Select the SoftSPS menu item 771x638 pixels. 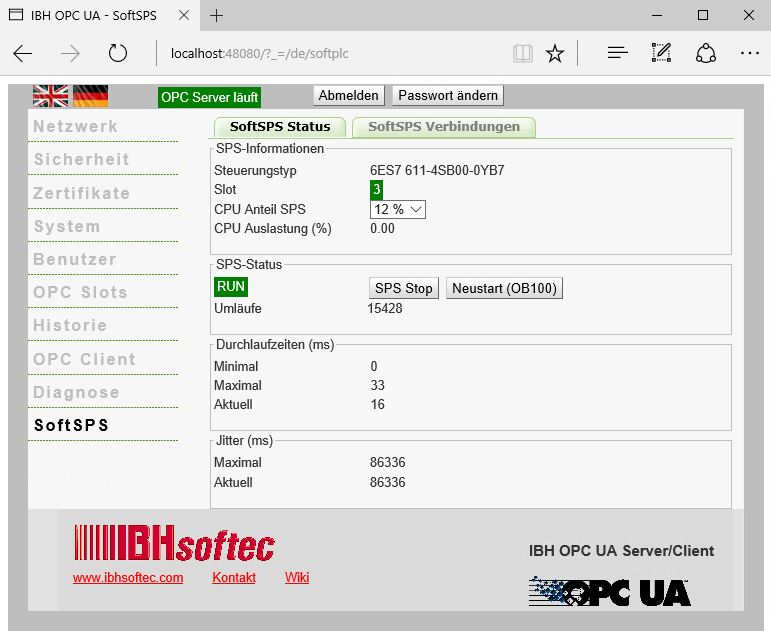coord(71,425)
